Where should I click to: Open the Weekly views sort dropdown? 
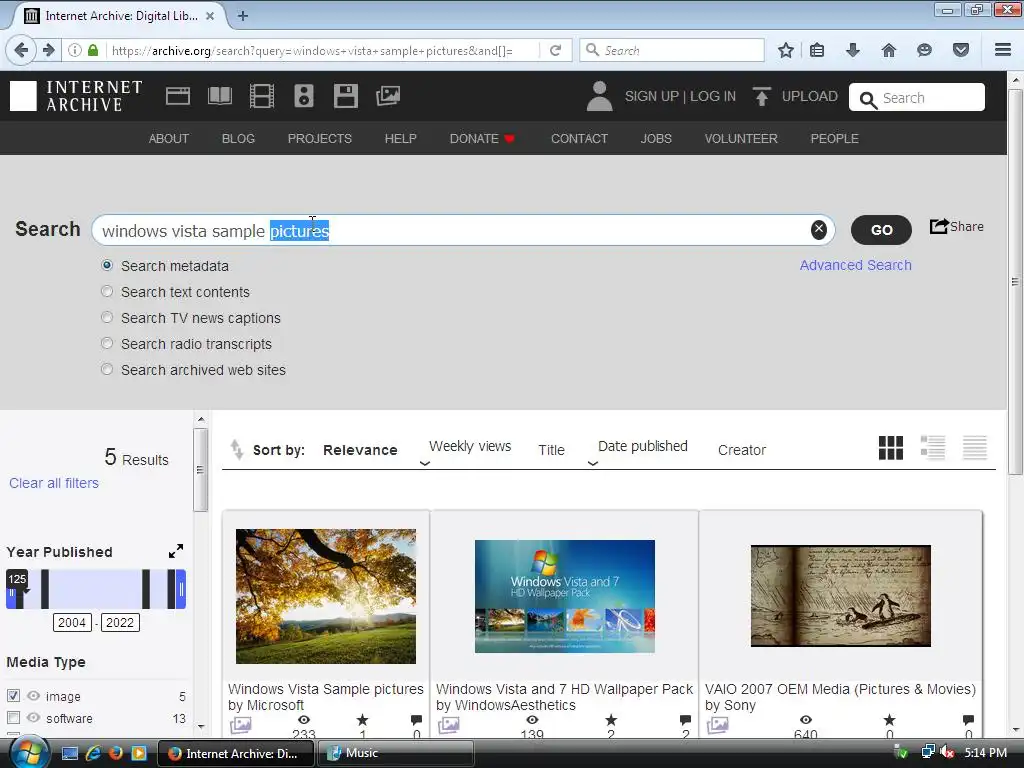click(424, 464)
